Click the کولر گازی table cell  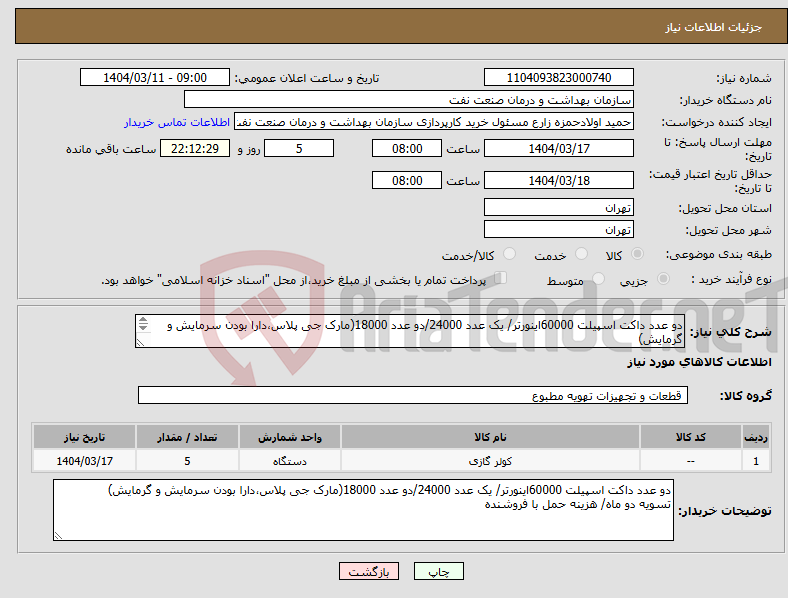point(490,461)
